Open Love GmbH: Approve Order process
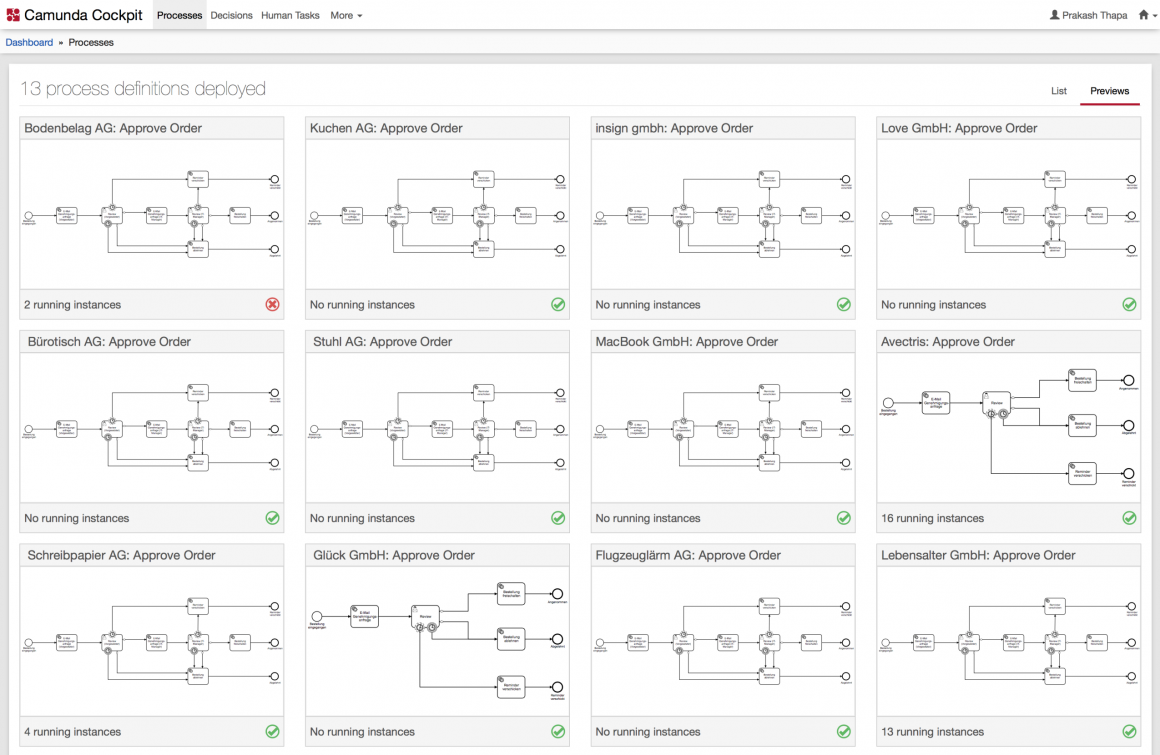This screenshot has height=755, width=1160. tap(959, 128)
